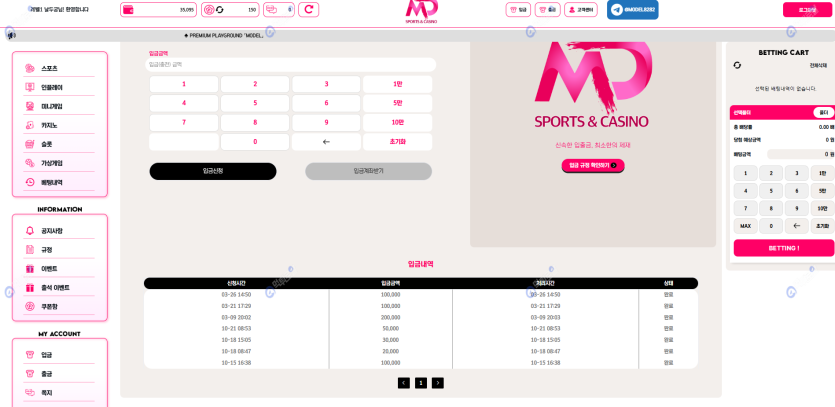
Task: Click the betting cart keypad backspace arrow
Action: (x=797, y=226)
